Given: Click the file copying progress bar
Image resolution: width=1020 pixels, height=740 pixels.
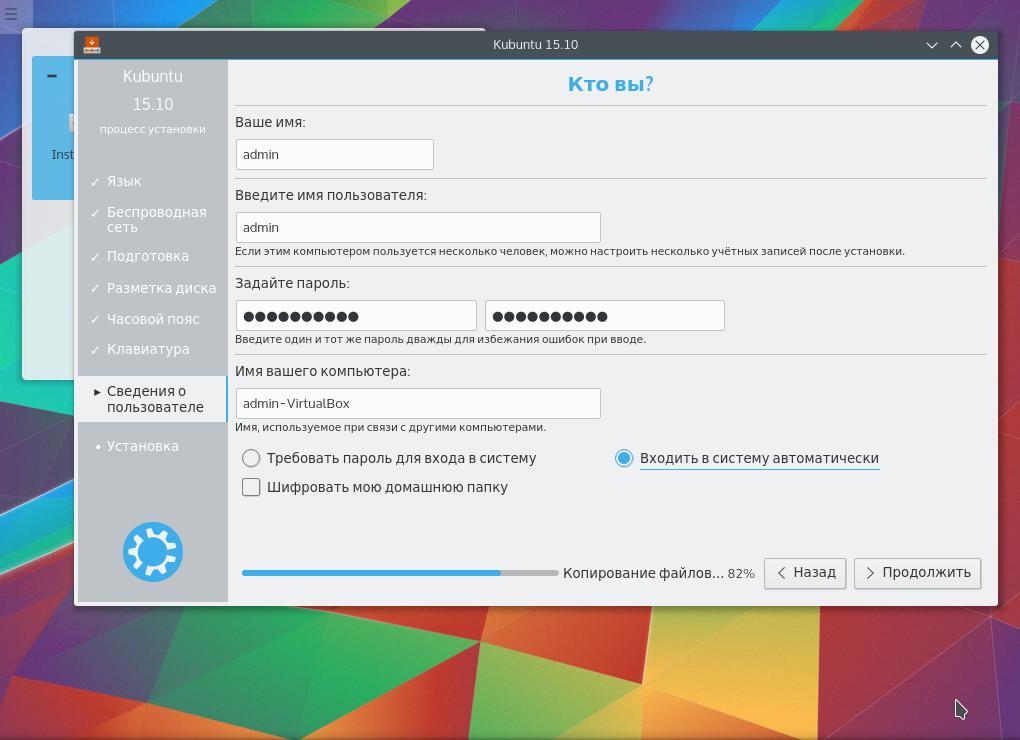Looking at the screenshot, I should pos(399,573).
